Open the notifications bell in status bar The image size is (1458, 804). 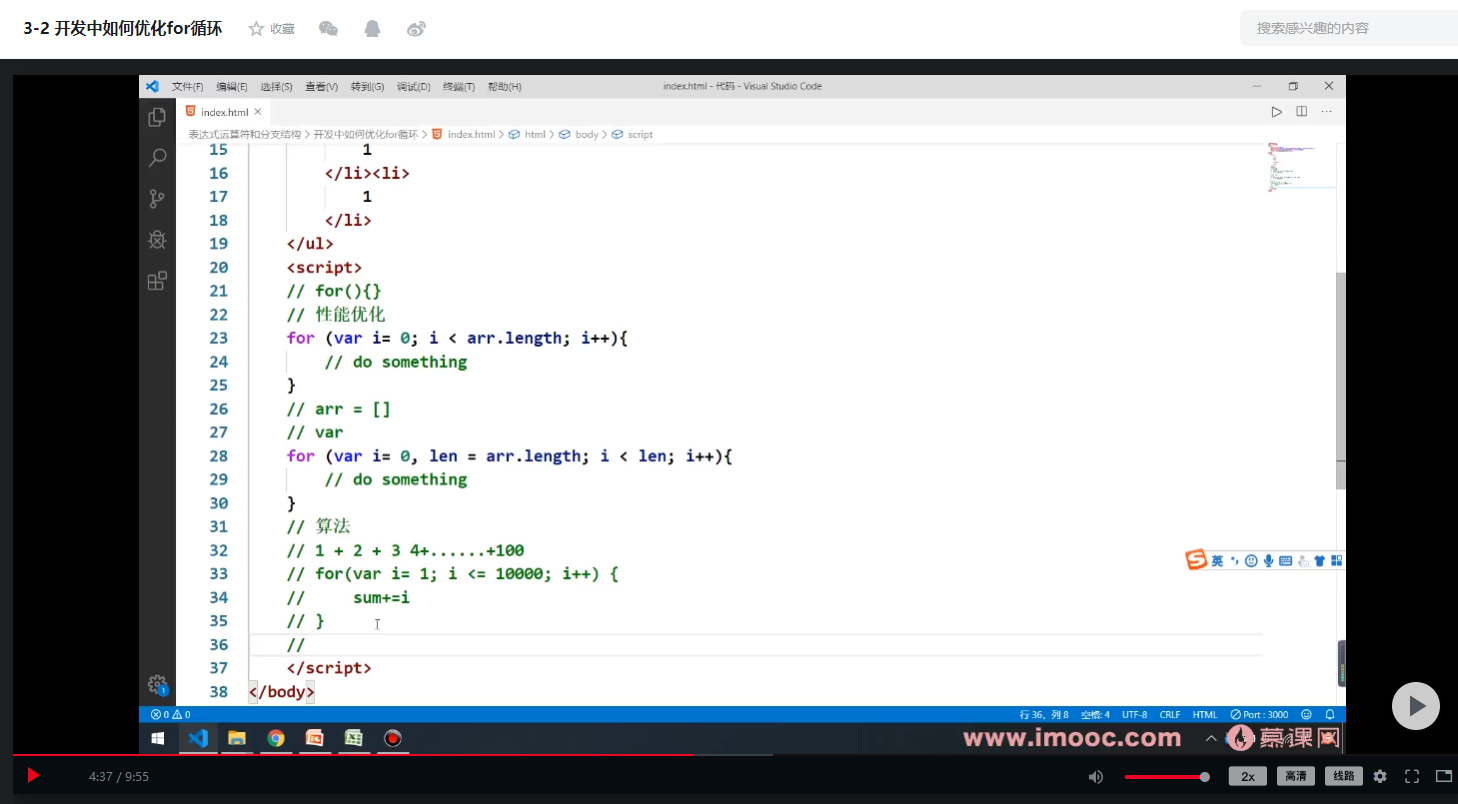1330,715
